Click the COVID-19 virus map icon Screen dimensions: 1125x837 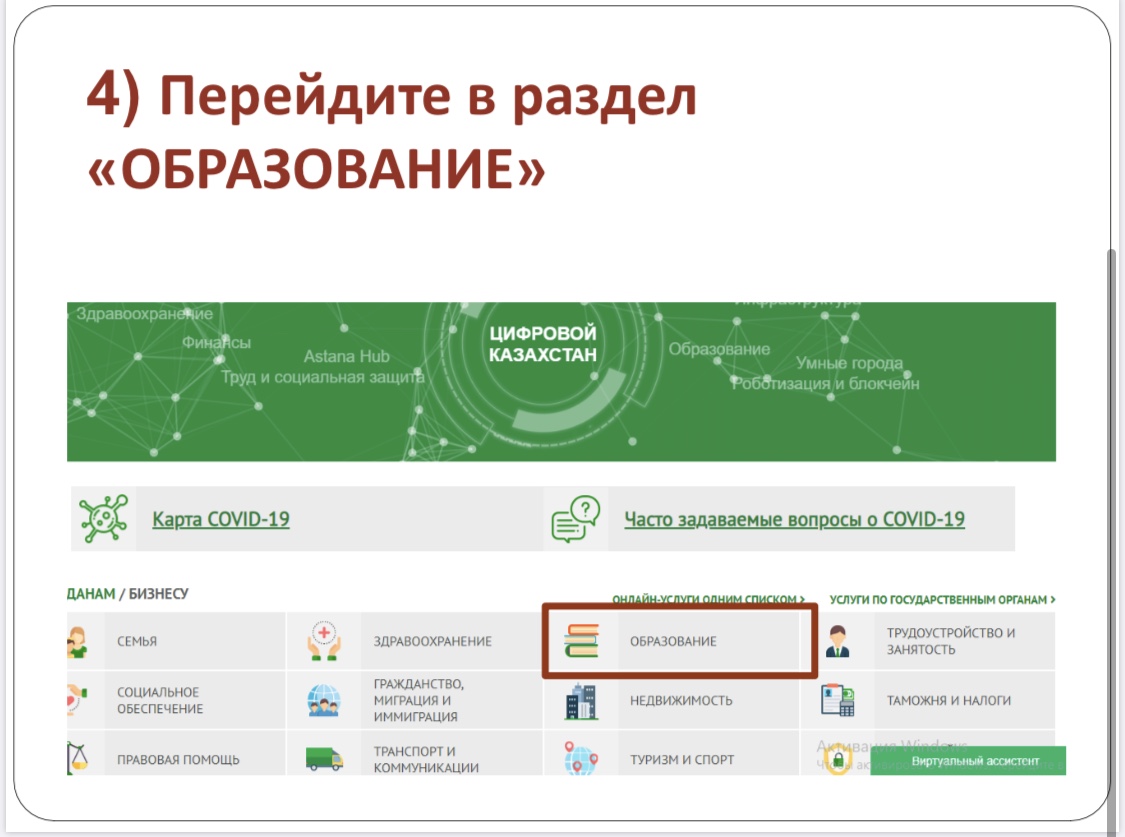(102, 519)
